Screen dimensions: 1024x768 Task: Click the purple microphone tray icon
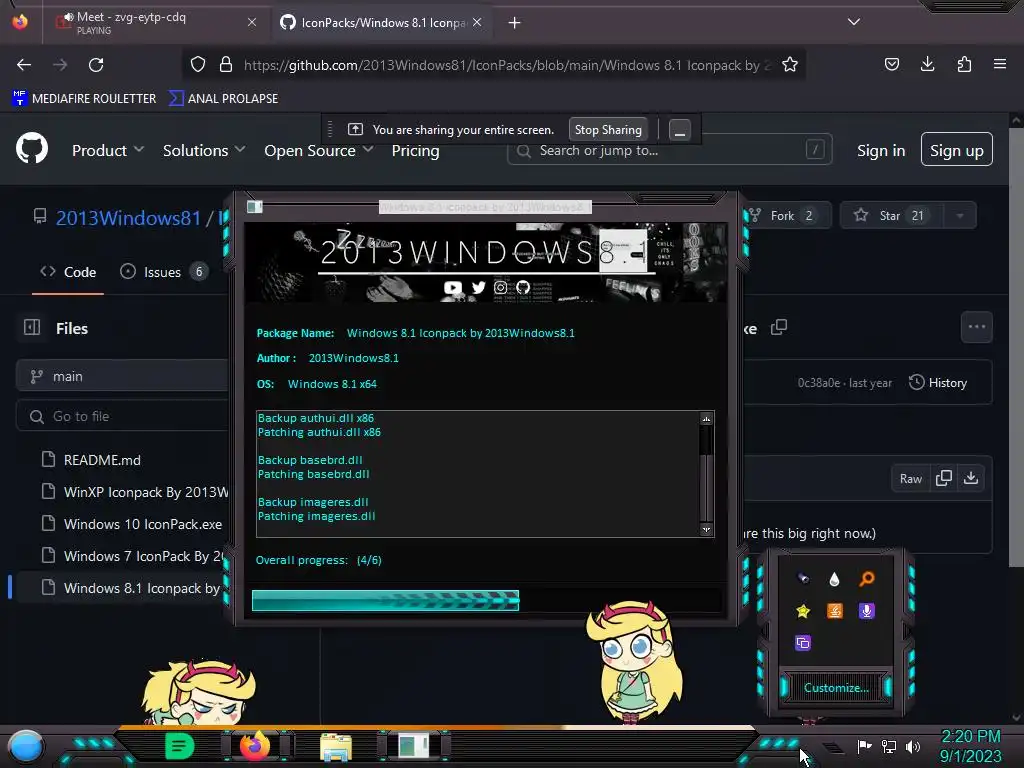point(867,611)
